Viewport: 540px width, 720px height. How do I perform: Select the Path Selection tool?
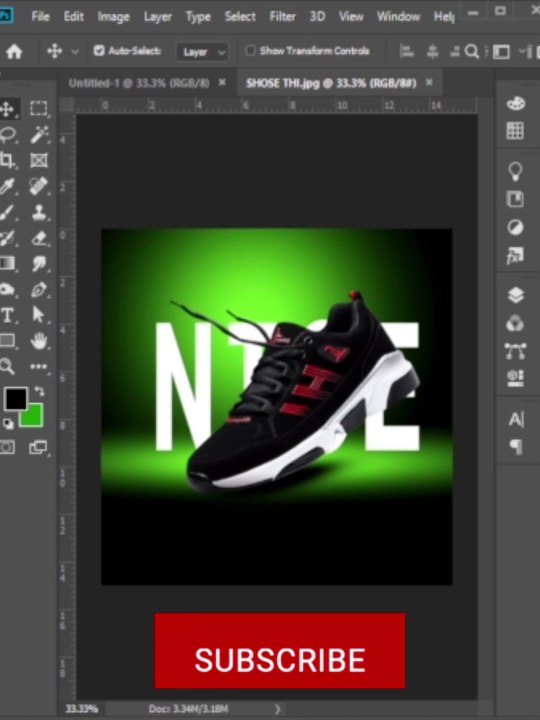click(x=39, y=315)
